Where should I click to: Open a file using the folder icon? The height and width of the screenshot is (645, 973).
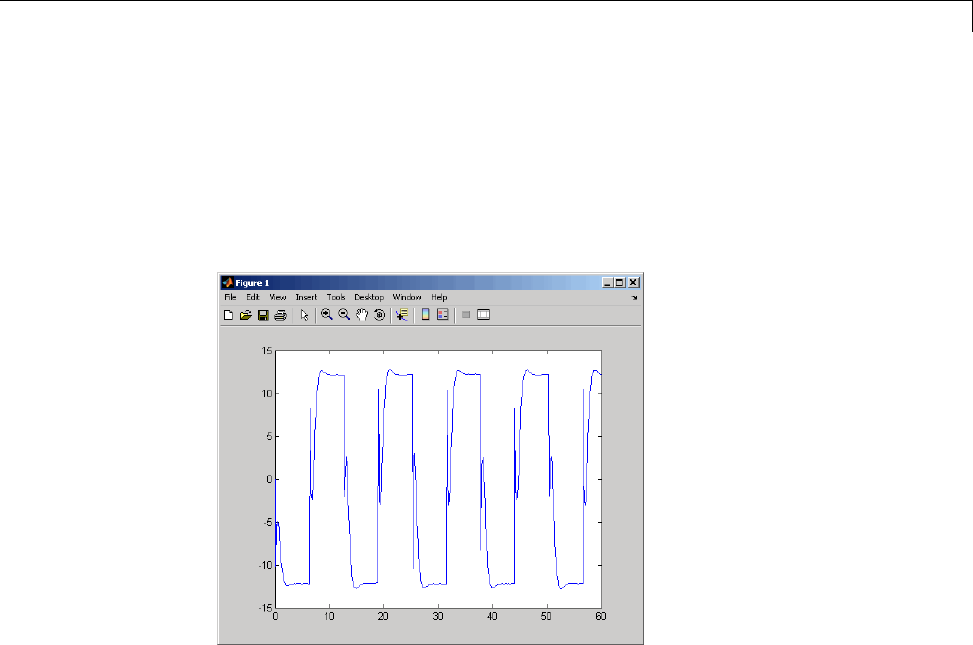click(246, 315)
